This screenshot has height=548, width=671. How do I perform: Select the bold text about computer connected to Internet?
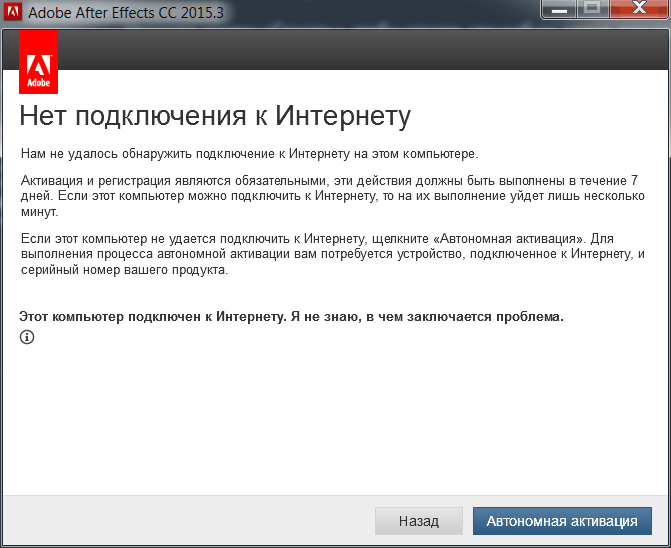(291, 317)
